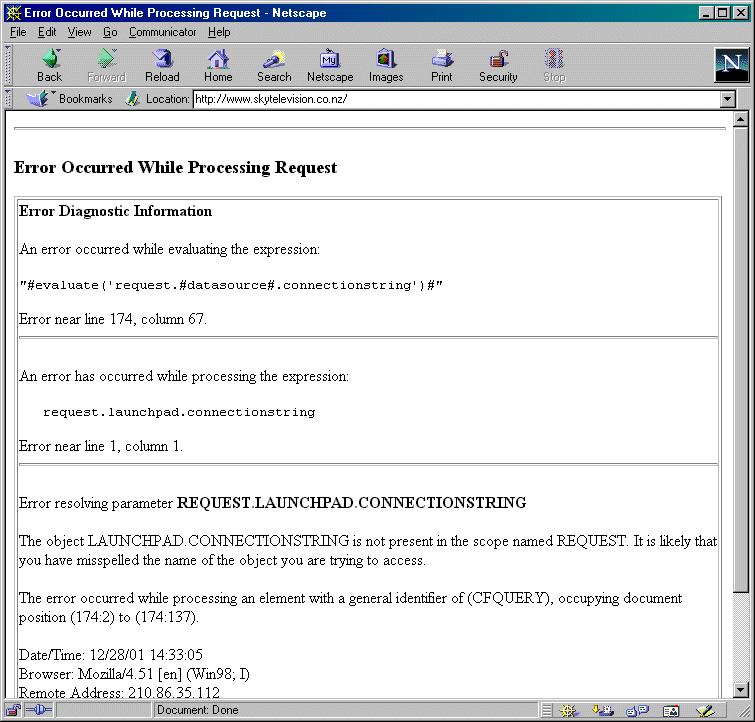755x722 pixels.
Task: Click the My Netscape toolbar icon
Action: click(330, 65)
